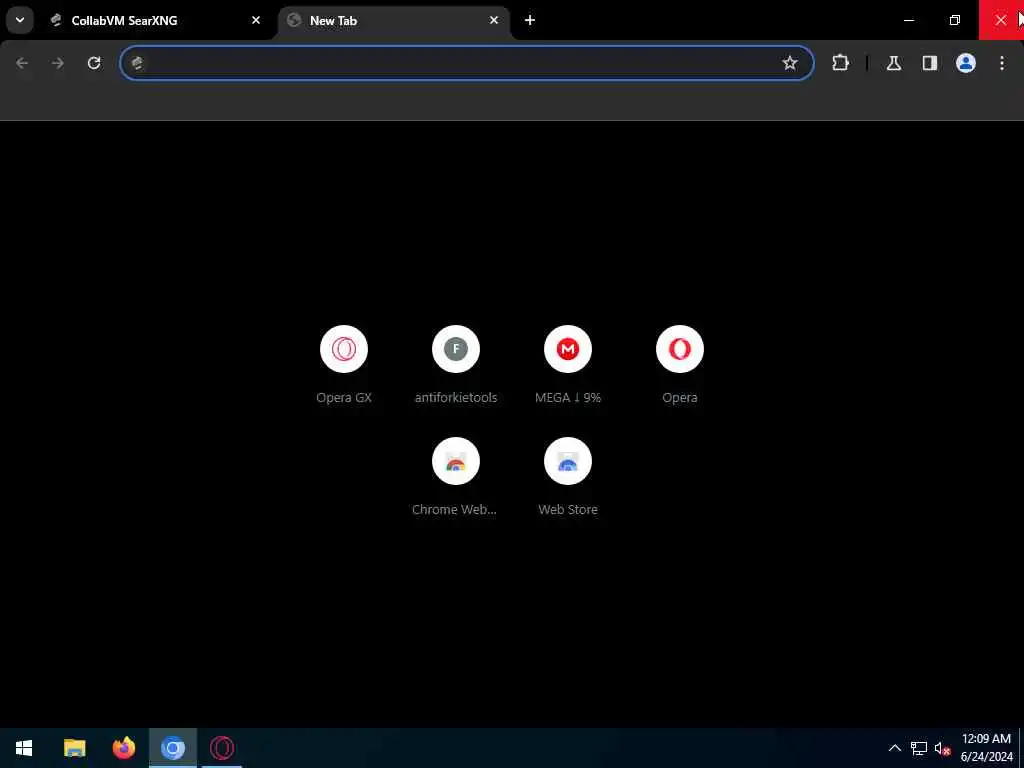Go forward with the forward arrow

(58, 63)
